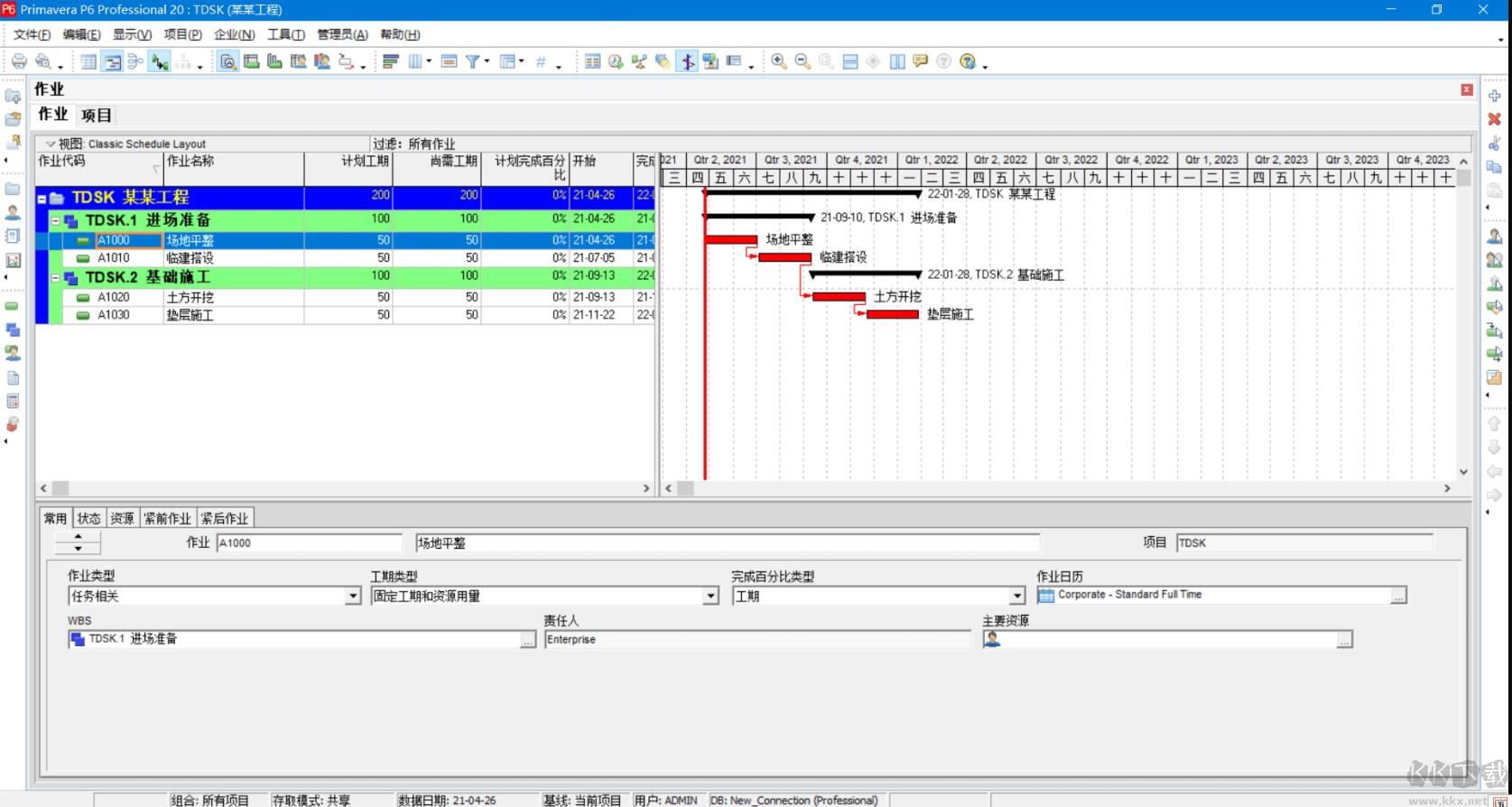This screenshot has height=807, width=1512.
Task: Open the 工期类型 dropdown arrow
Action: tap(711, 596)
